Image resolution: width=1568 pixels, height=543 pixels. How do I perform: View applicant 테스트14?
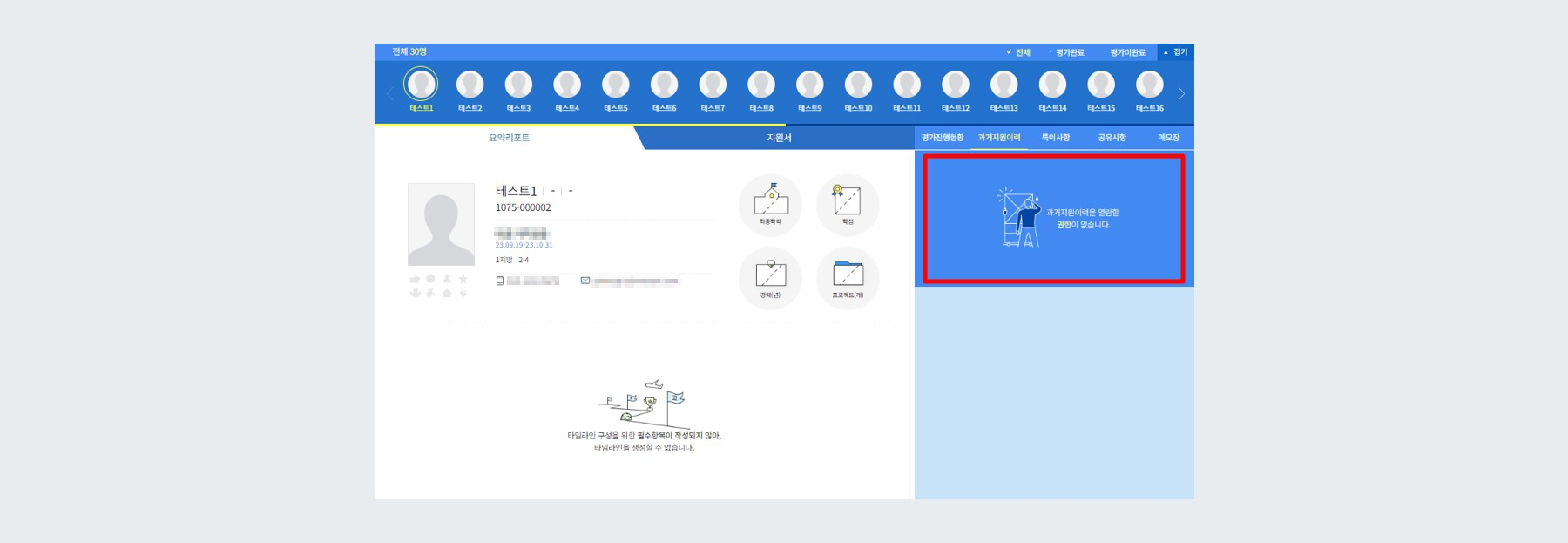click(x=1052, y=85)
